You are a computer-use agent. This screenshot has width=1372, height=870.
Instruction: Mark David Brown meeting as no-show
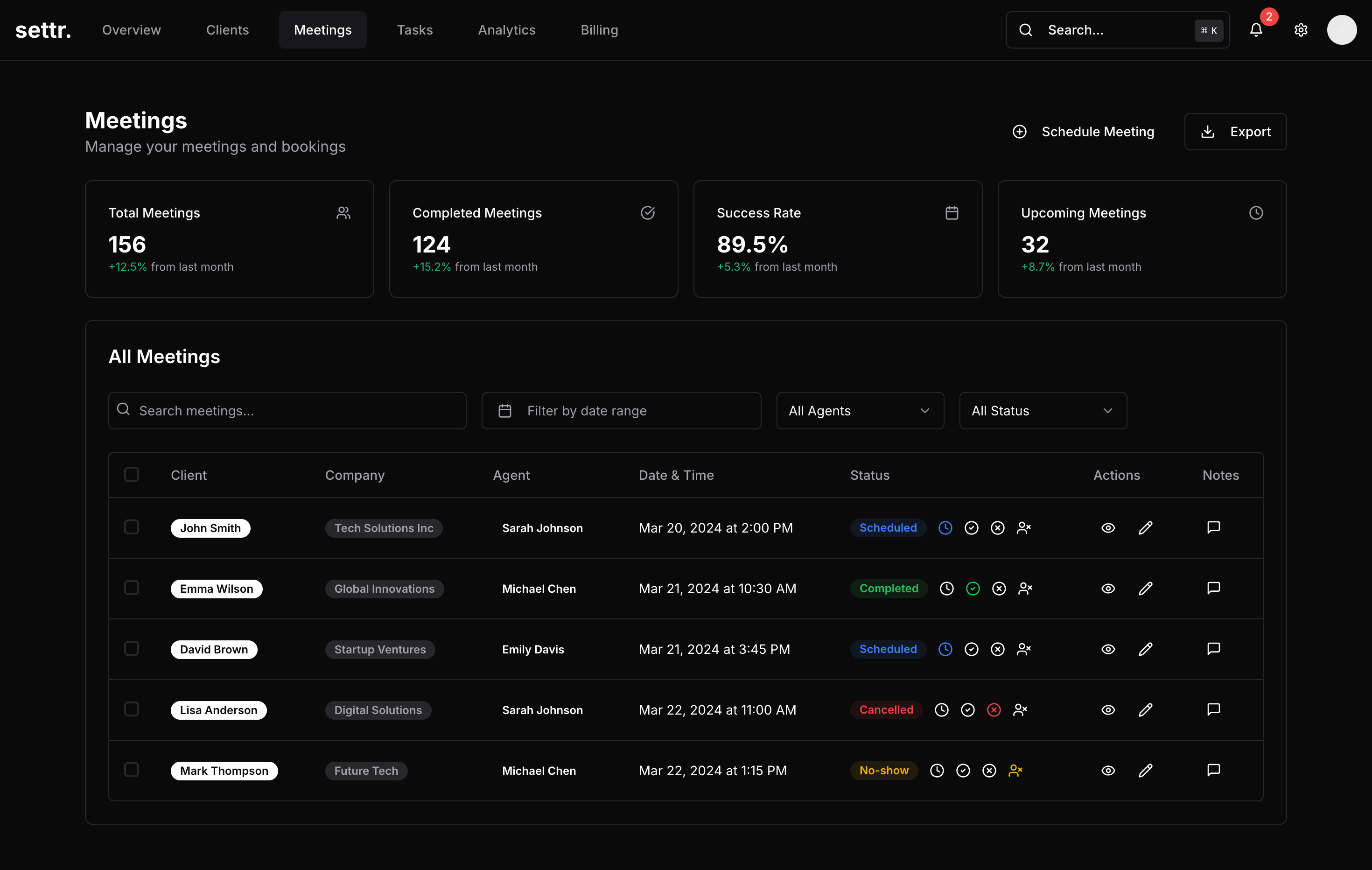[1024, 650]
